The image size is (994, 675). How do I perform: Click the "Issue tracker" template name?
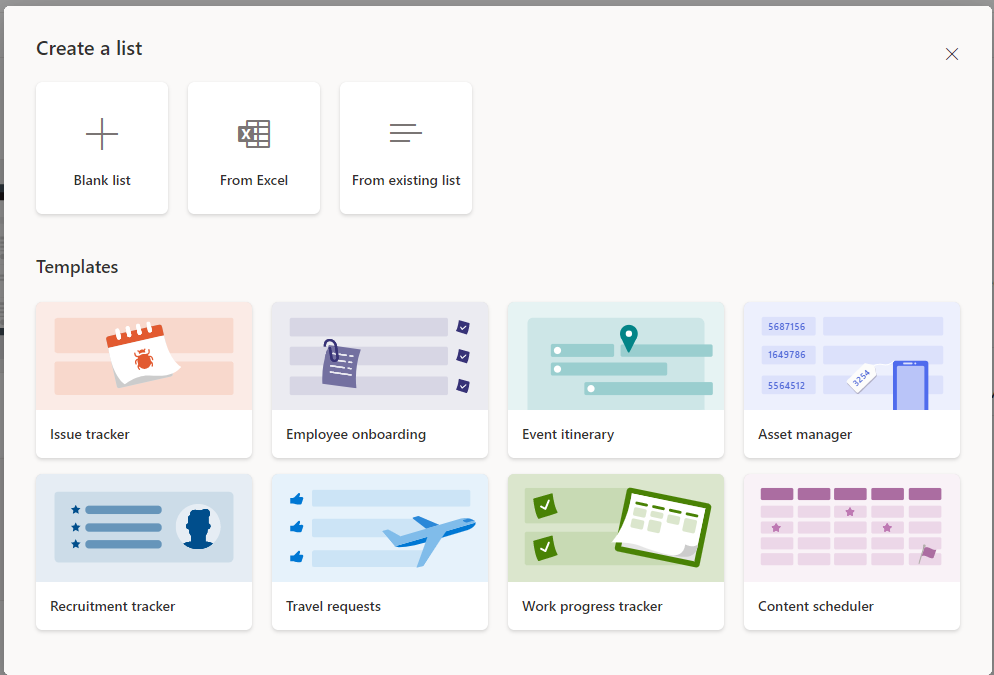pyautogui.click(x=90, y=434)
